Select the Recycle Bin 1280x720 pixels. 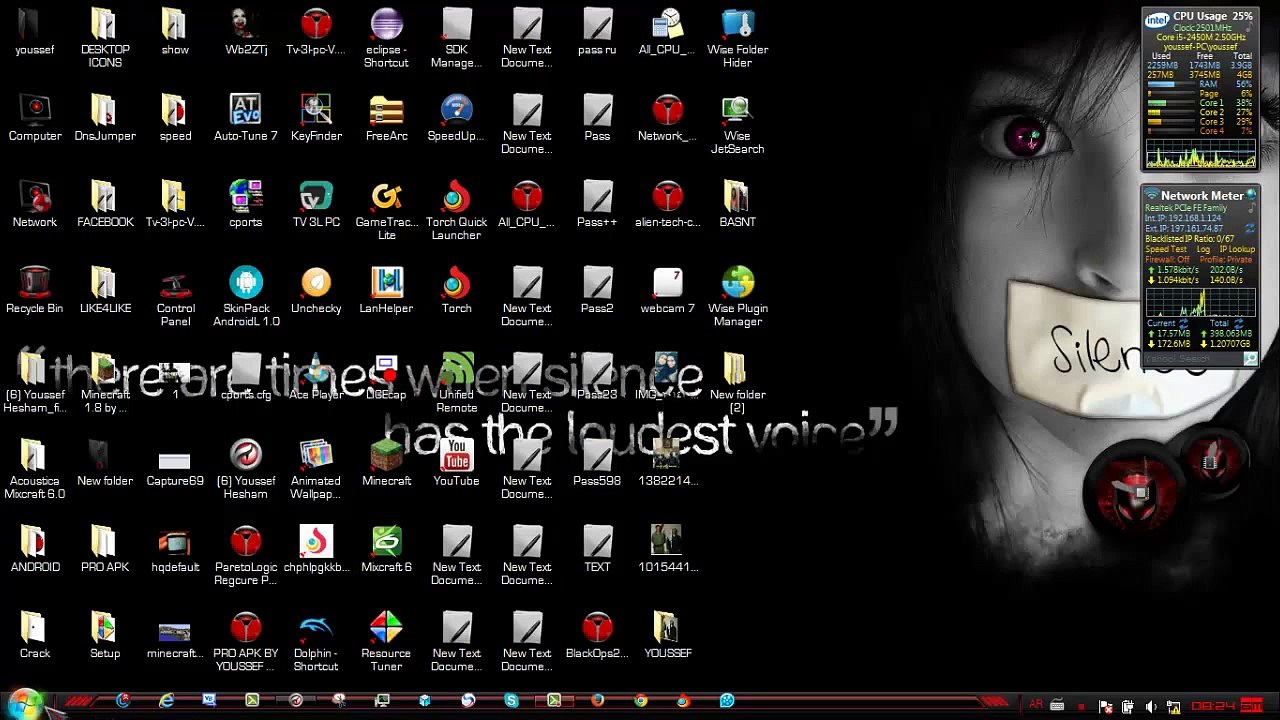(35, 284)
